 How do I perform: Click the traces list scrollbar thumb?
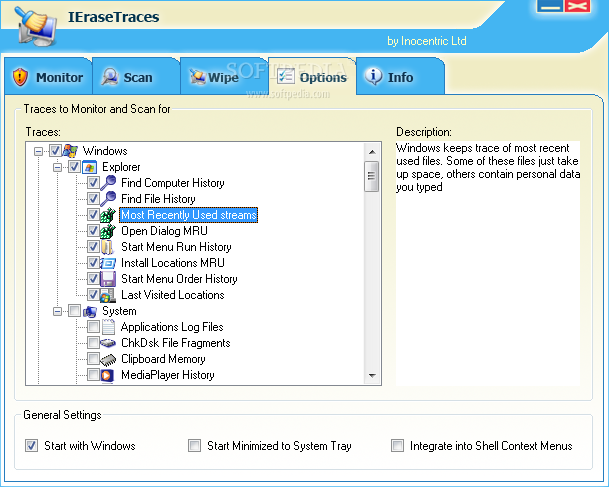372,177
